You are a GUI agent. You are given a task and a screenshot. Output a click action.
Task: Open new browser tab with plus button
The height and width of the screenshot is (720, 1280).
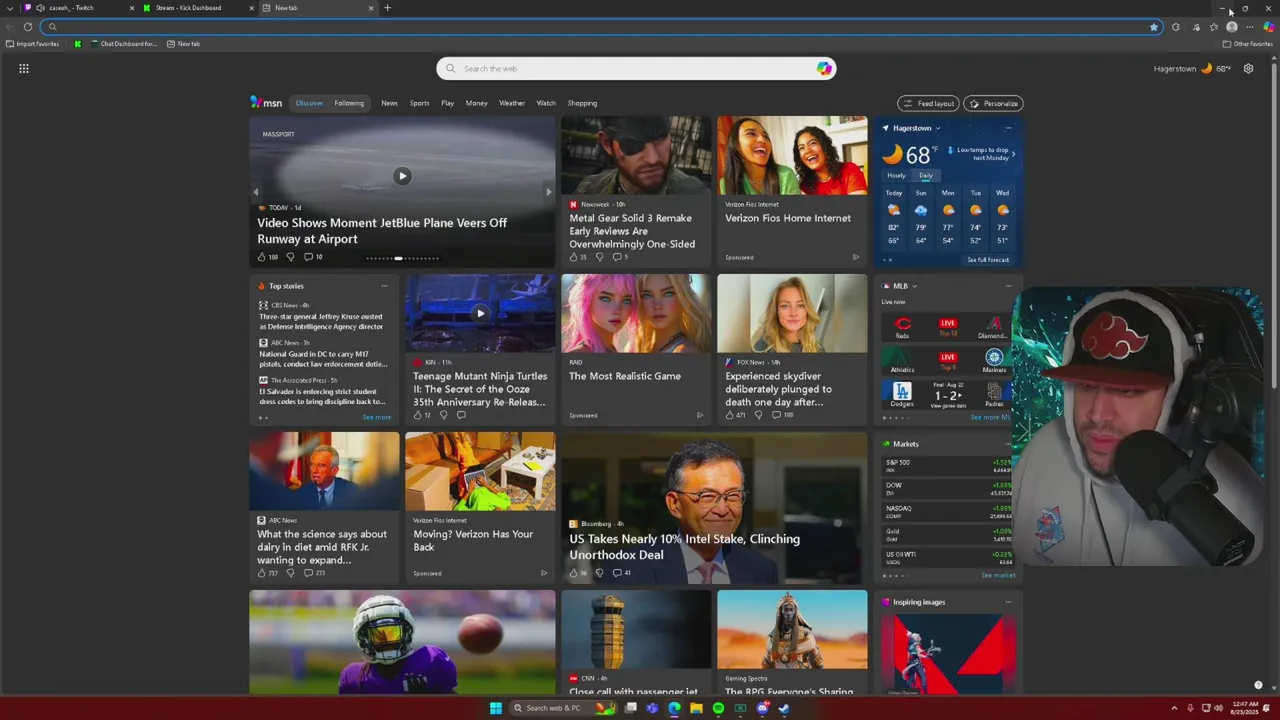(x=388, y=8)
